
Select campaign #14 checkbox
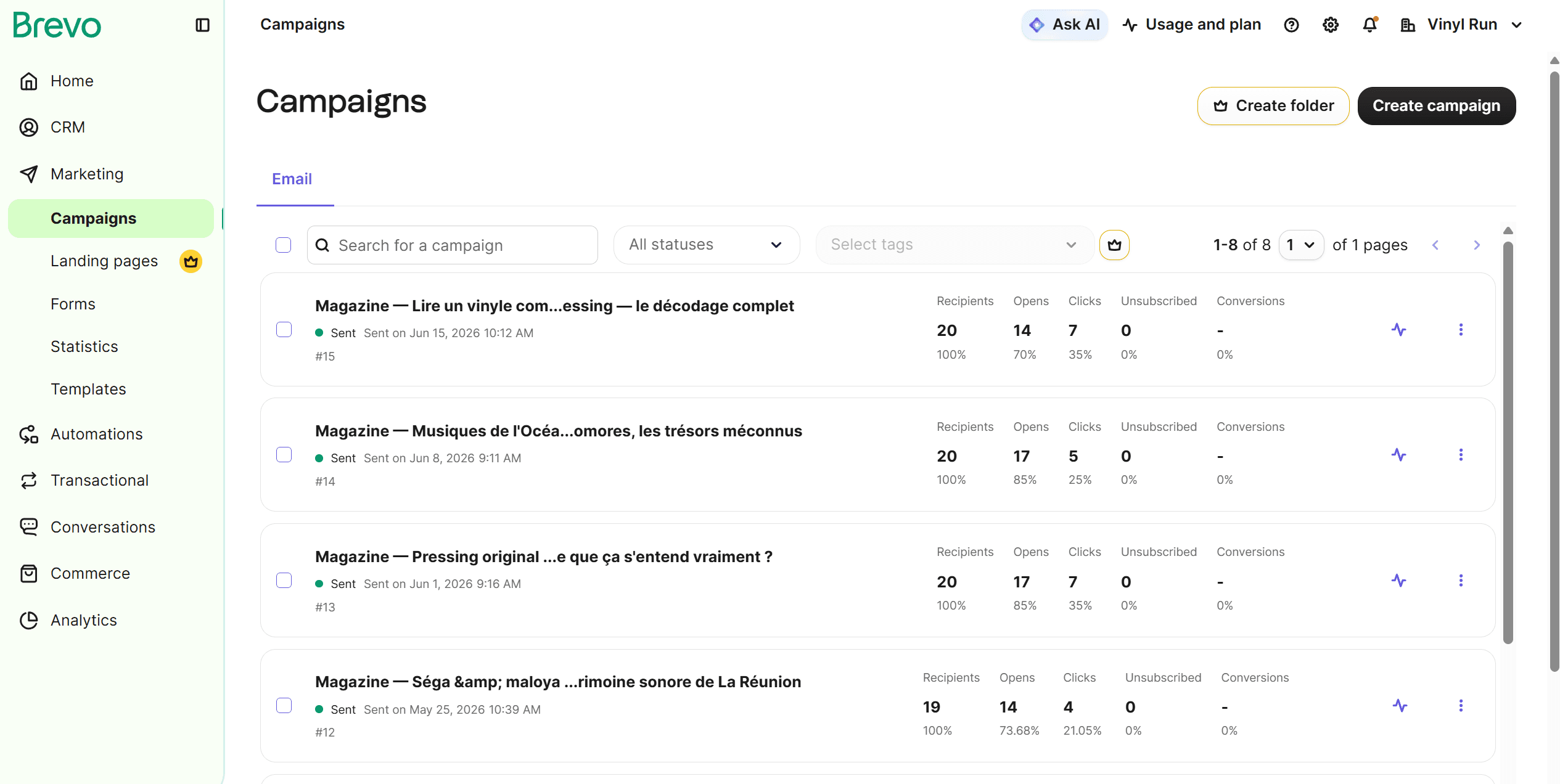[284, 455]
